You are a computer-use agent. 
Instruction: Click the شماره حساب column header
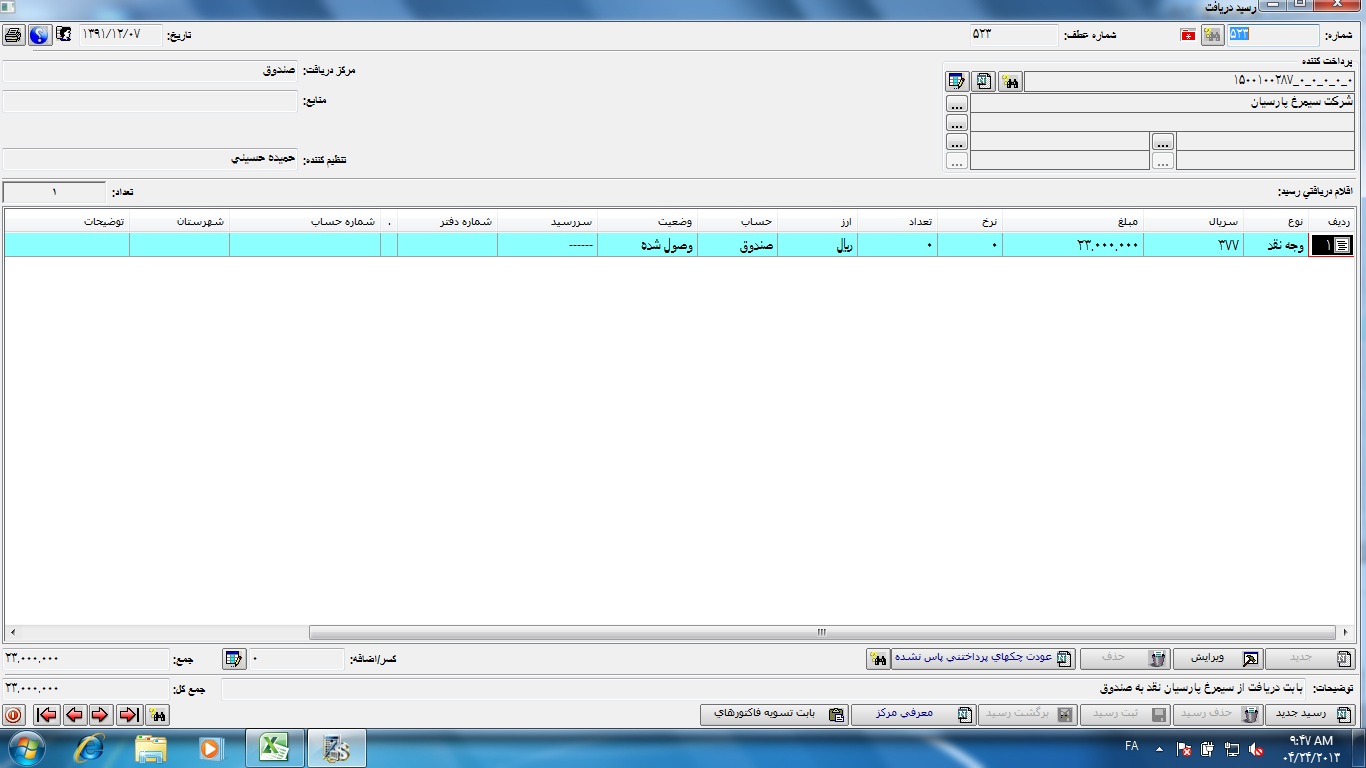pos(305,221)
